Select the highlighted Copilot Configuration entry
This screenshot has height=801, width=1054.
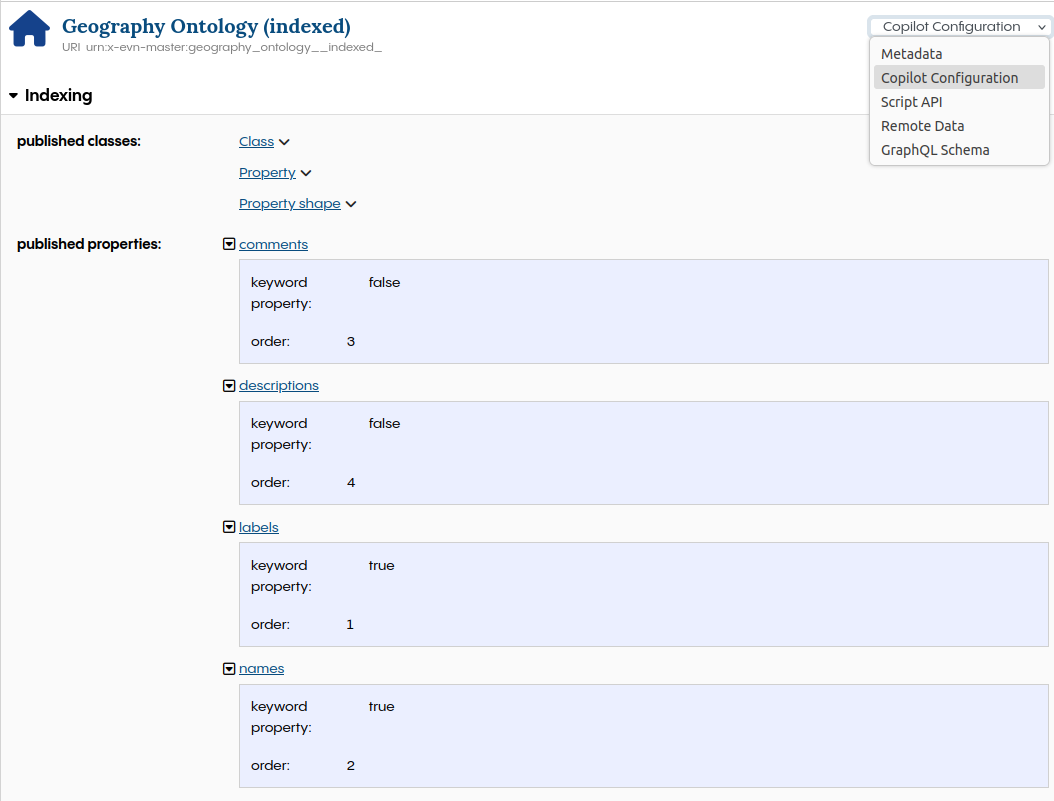coord(949,77)
